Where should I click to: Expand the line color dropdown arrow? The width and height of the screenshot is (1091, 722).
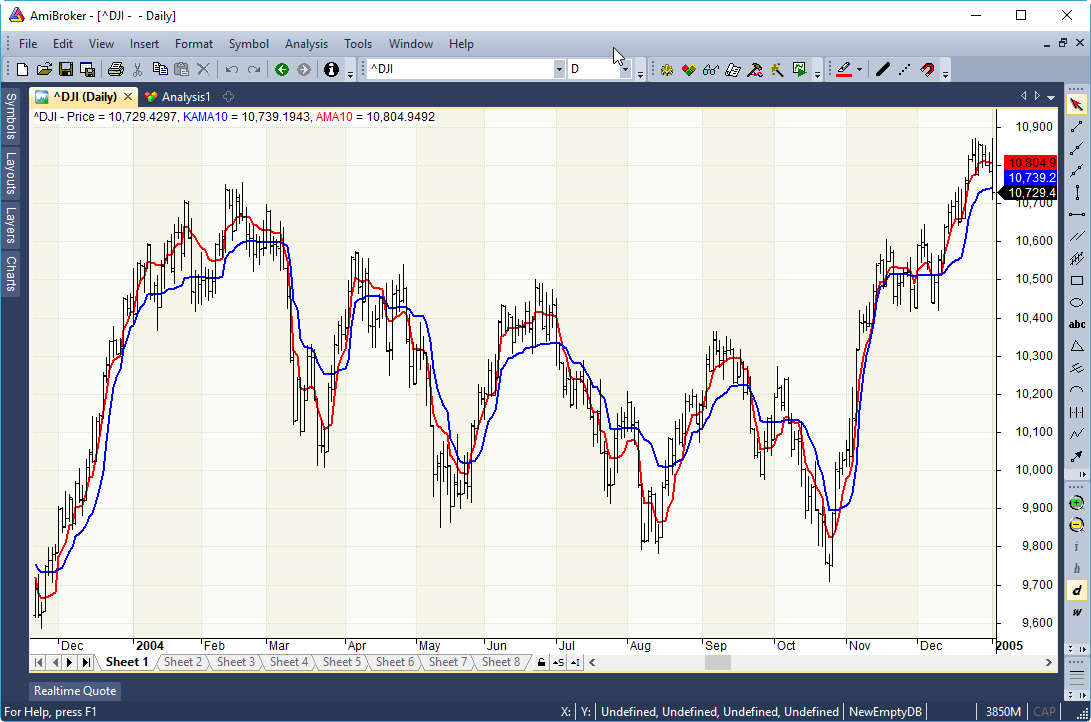click(859, 69)
